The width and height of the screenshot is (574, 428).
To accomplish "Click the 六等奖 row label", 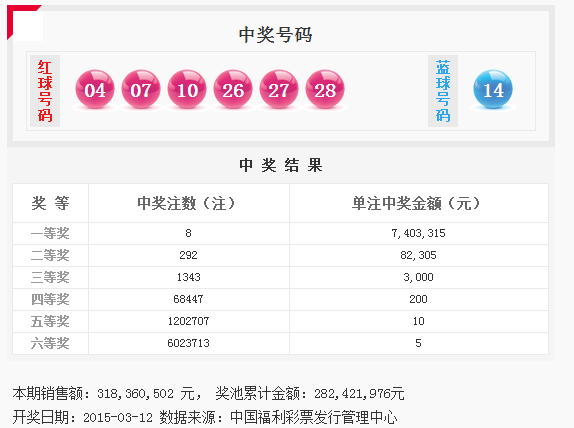I will 50,343.
